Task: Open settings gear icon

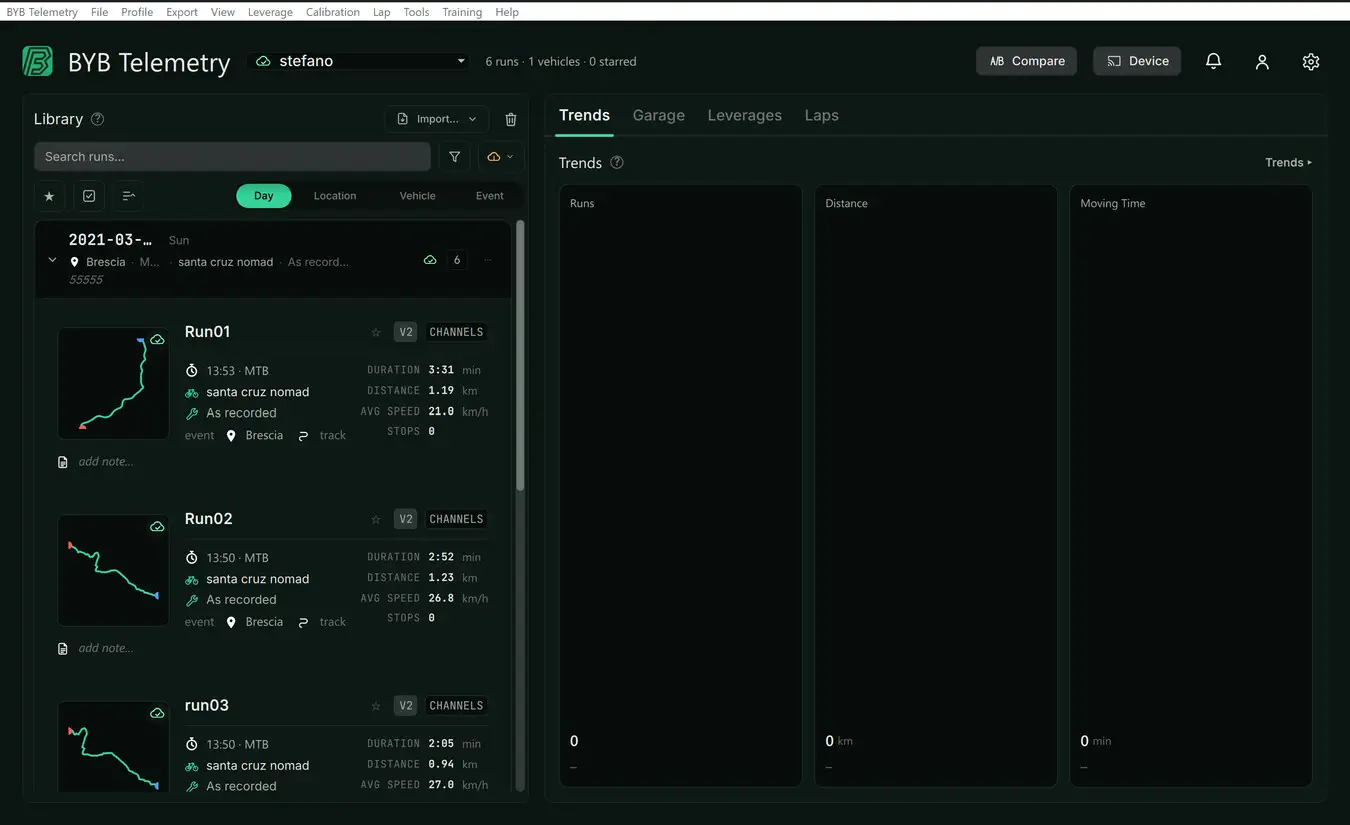Action: pyautogui.click(x=1311, y=61)
